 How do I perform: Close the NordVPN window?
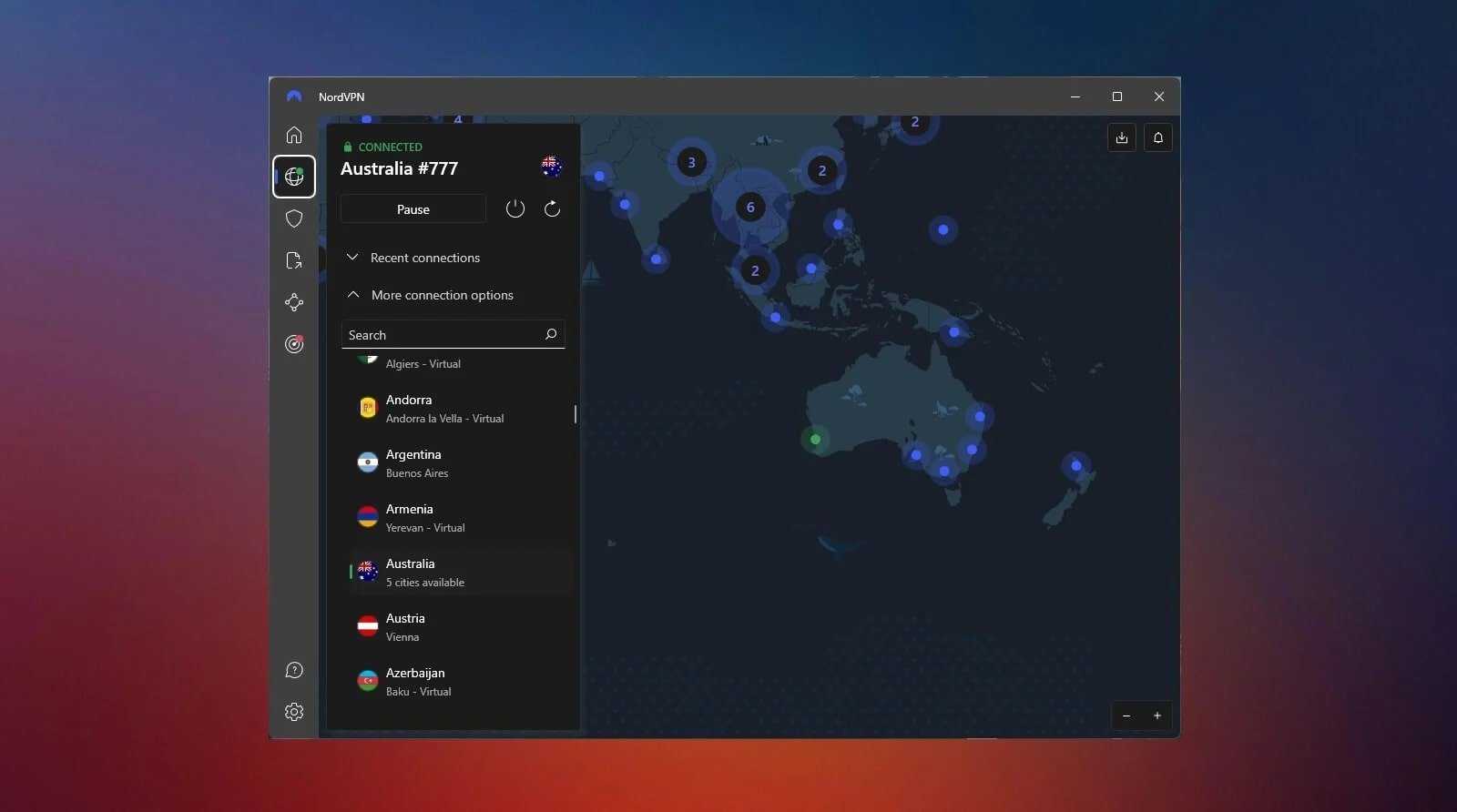1159,96
